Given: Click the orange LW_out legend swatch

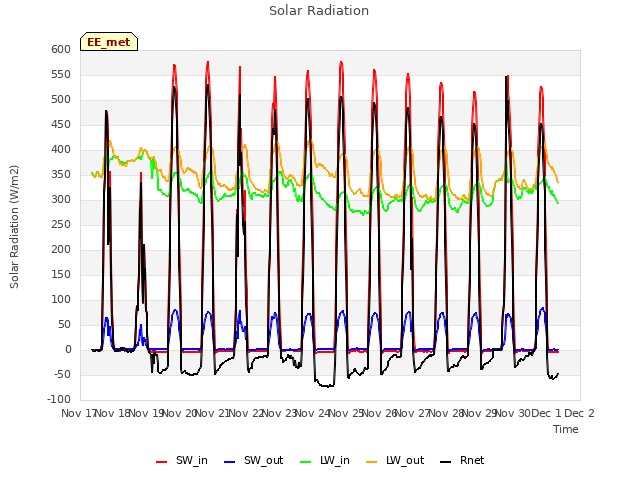Looking at the screenshot, I should [372, 462].
